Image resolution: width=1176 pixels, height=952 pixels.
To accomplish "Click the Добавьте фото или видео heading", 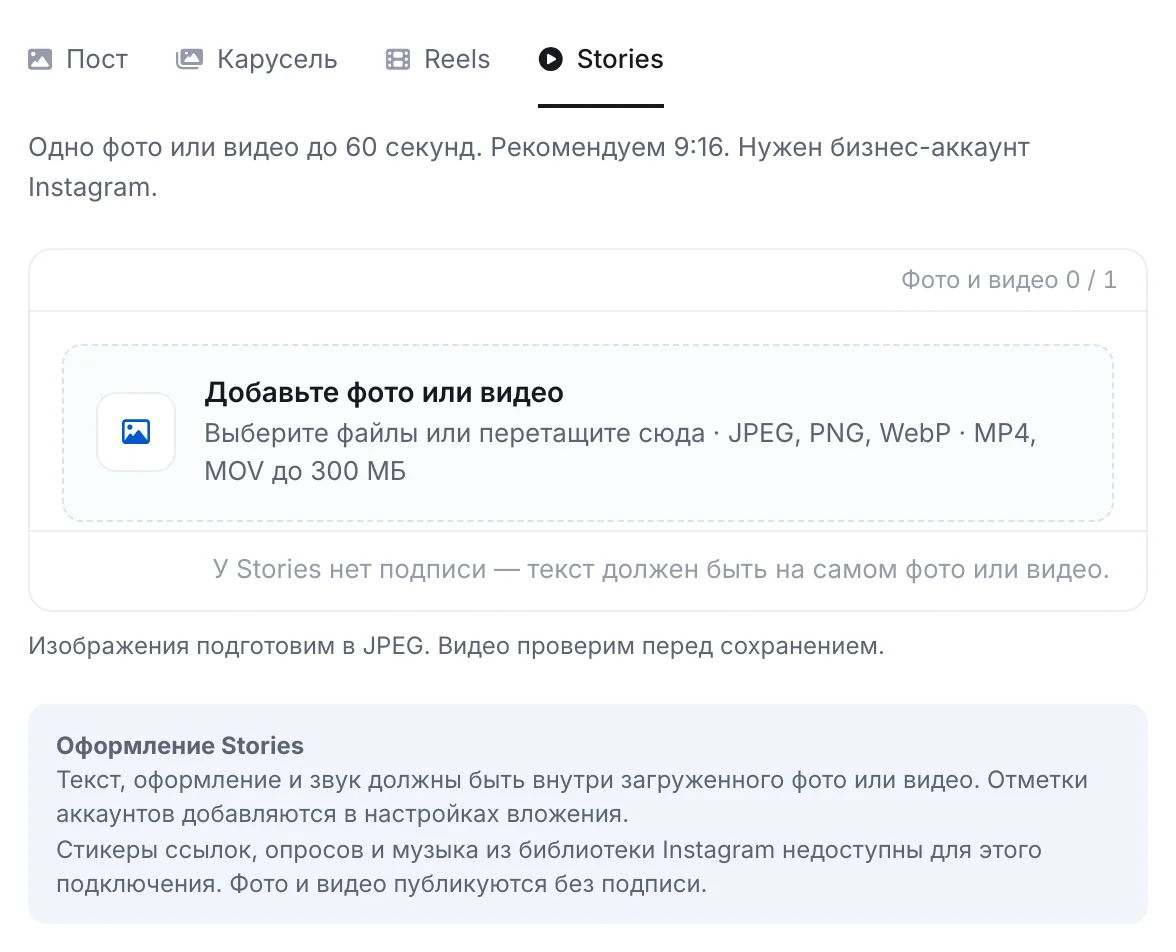I will [384, 392].
